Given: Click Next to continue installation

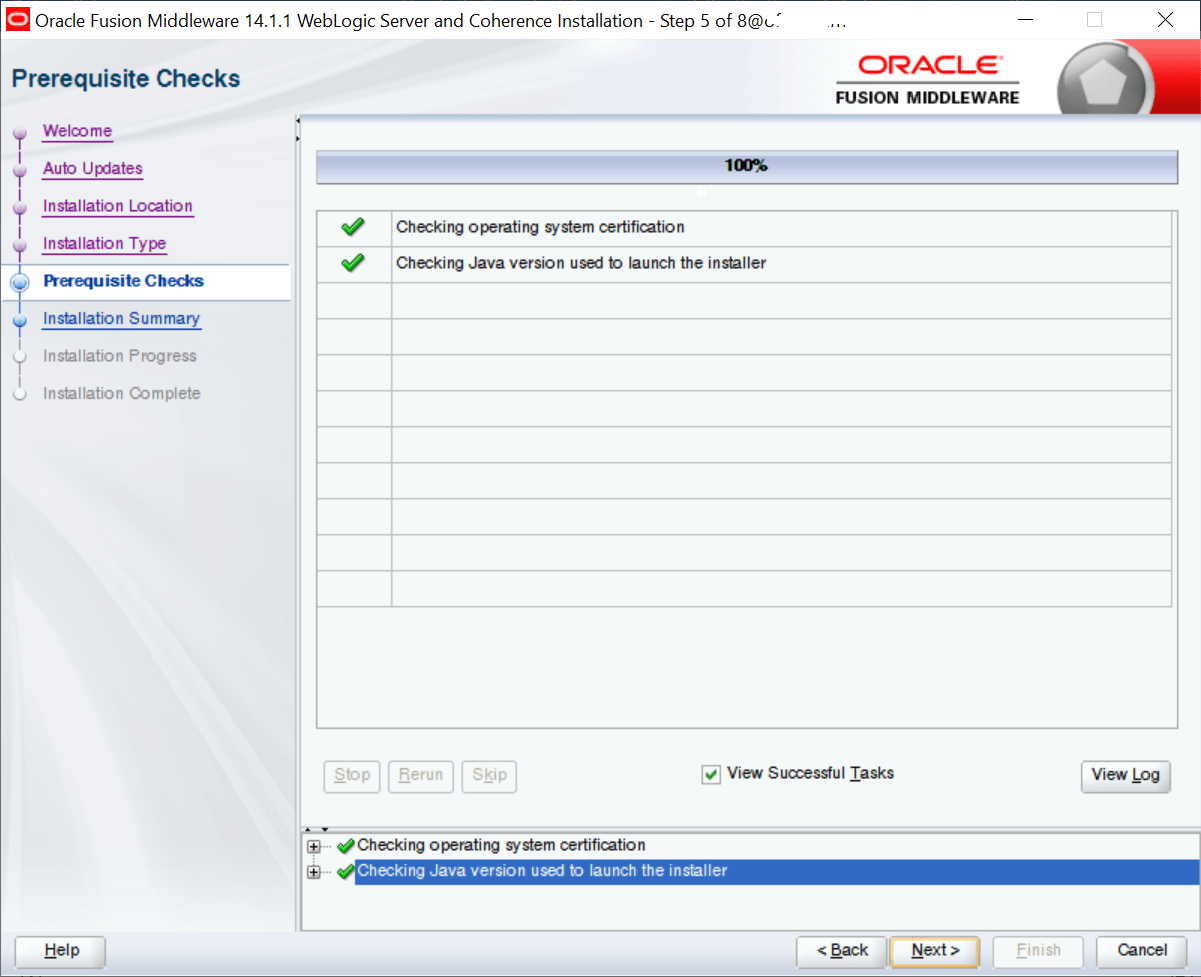Looking at the screenshot, I should coord(933,951).
